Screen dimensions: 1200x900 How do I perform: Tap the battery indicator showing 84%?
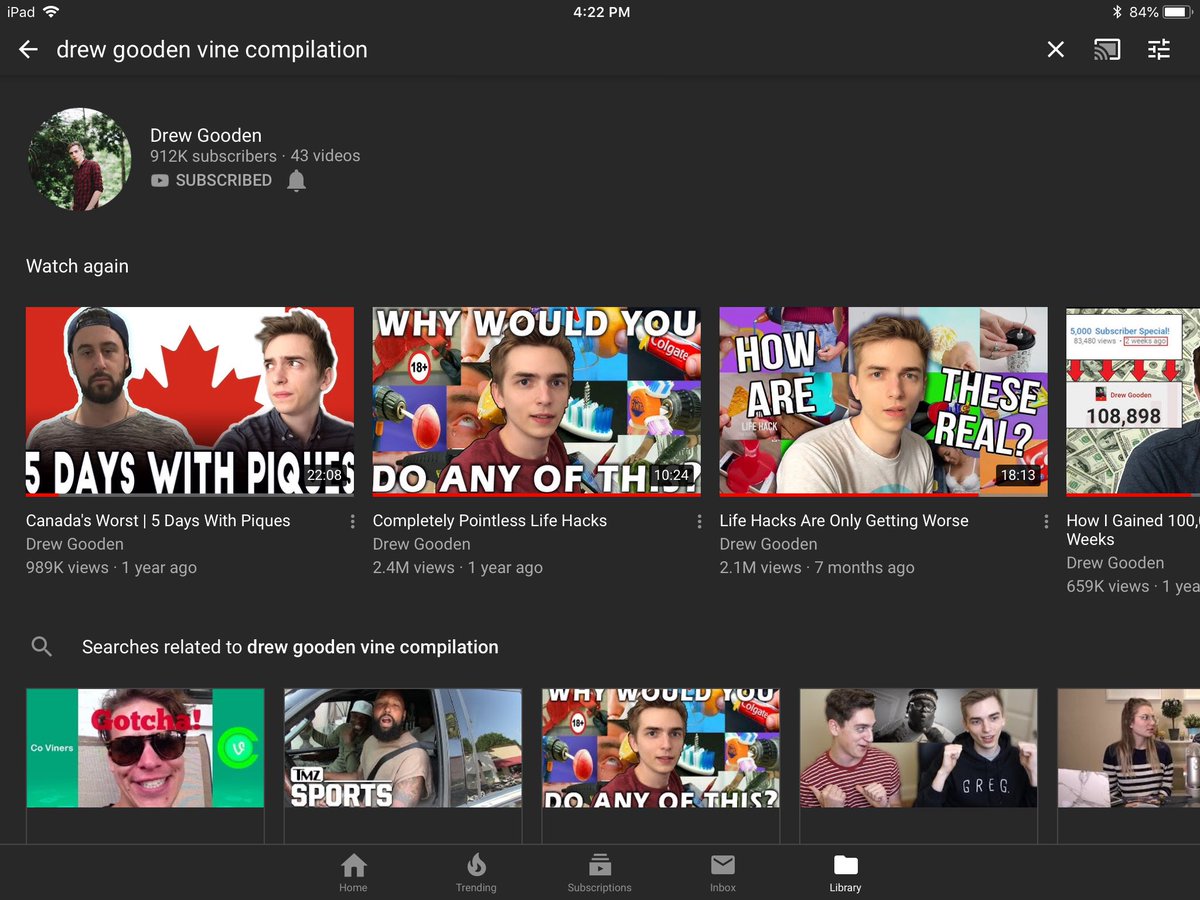click(1162, 12)
